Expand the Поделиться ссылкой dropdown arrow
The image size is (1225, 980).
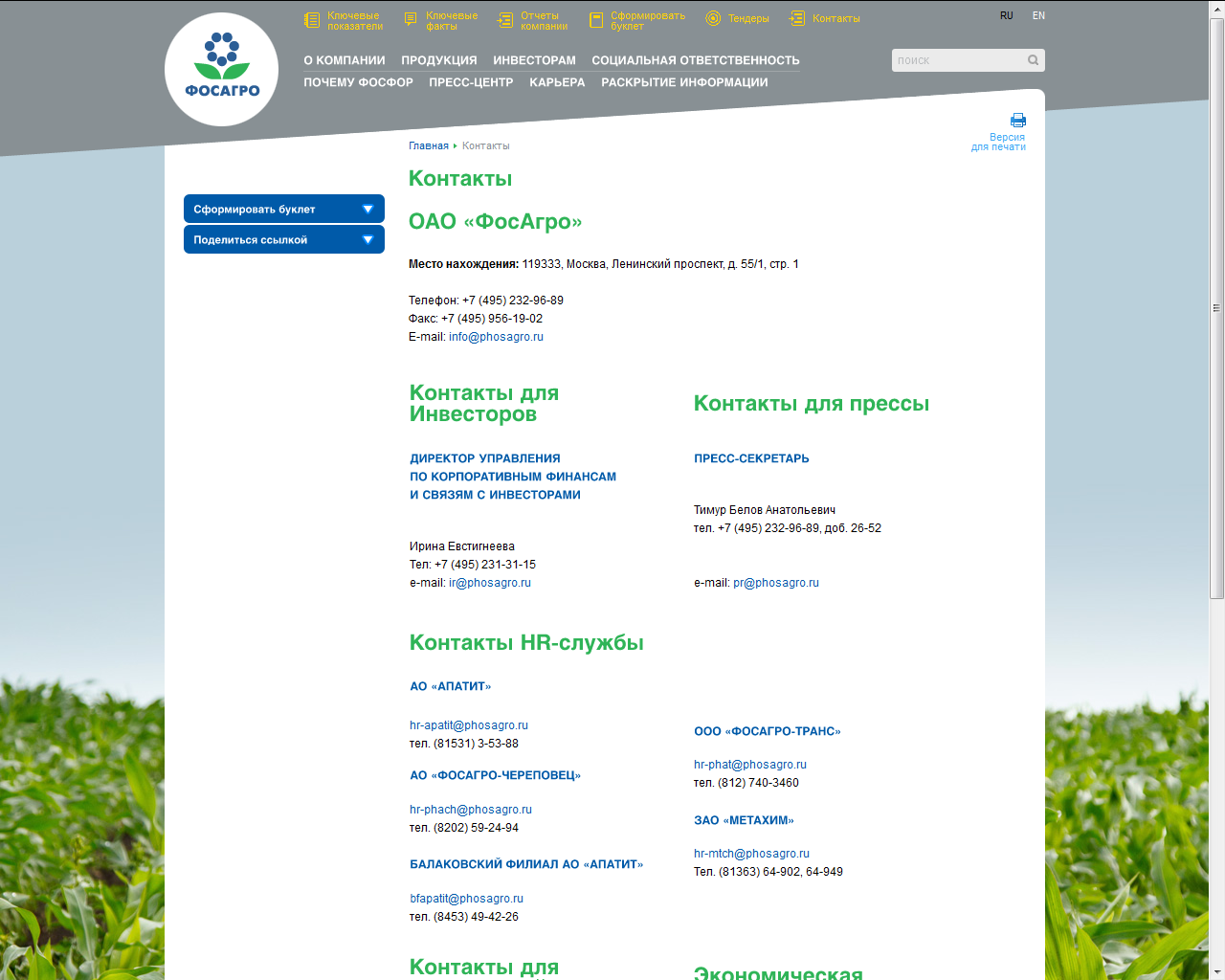point(367,239)
